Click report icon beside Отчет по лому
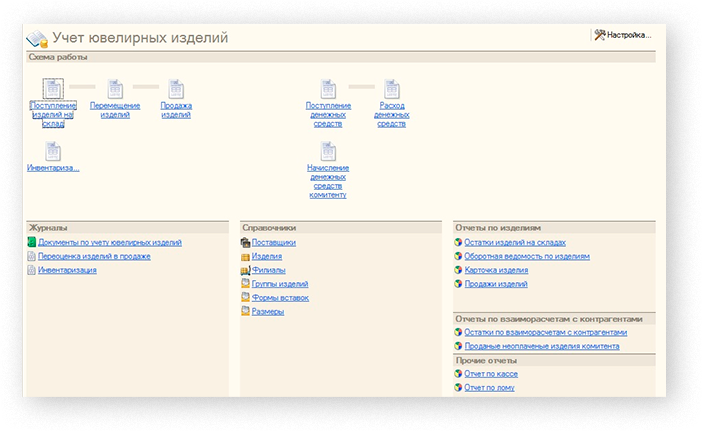702x431 pixels. coord(458,388)
